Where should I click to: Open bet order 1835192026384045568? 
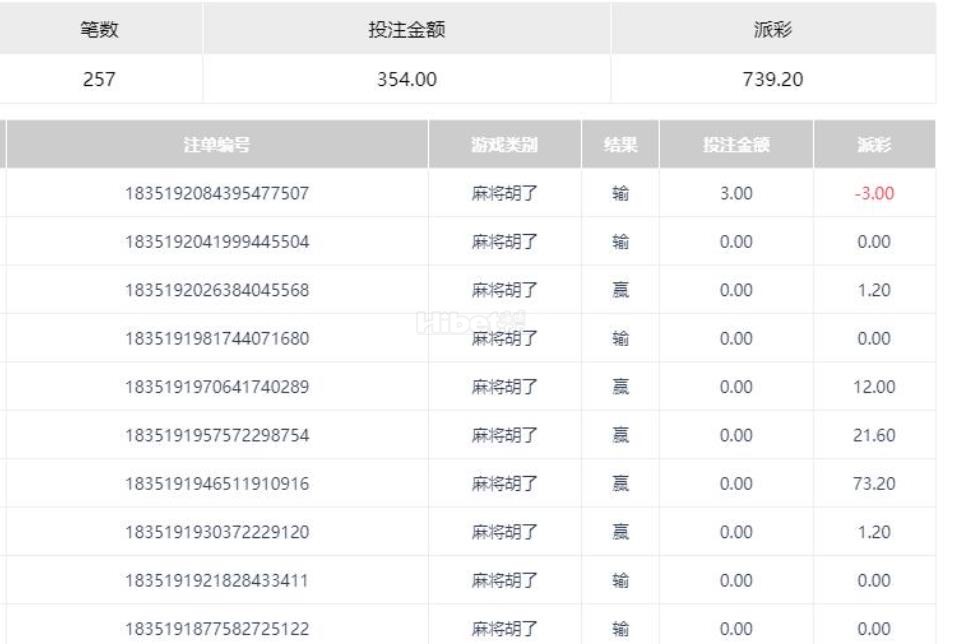[216, 290]
